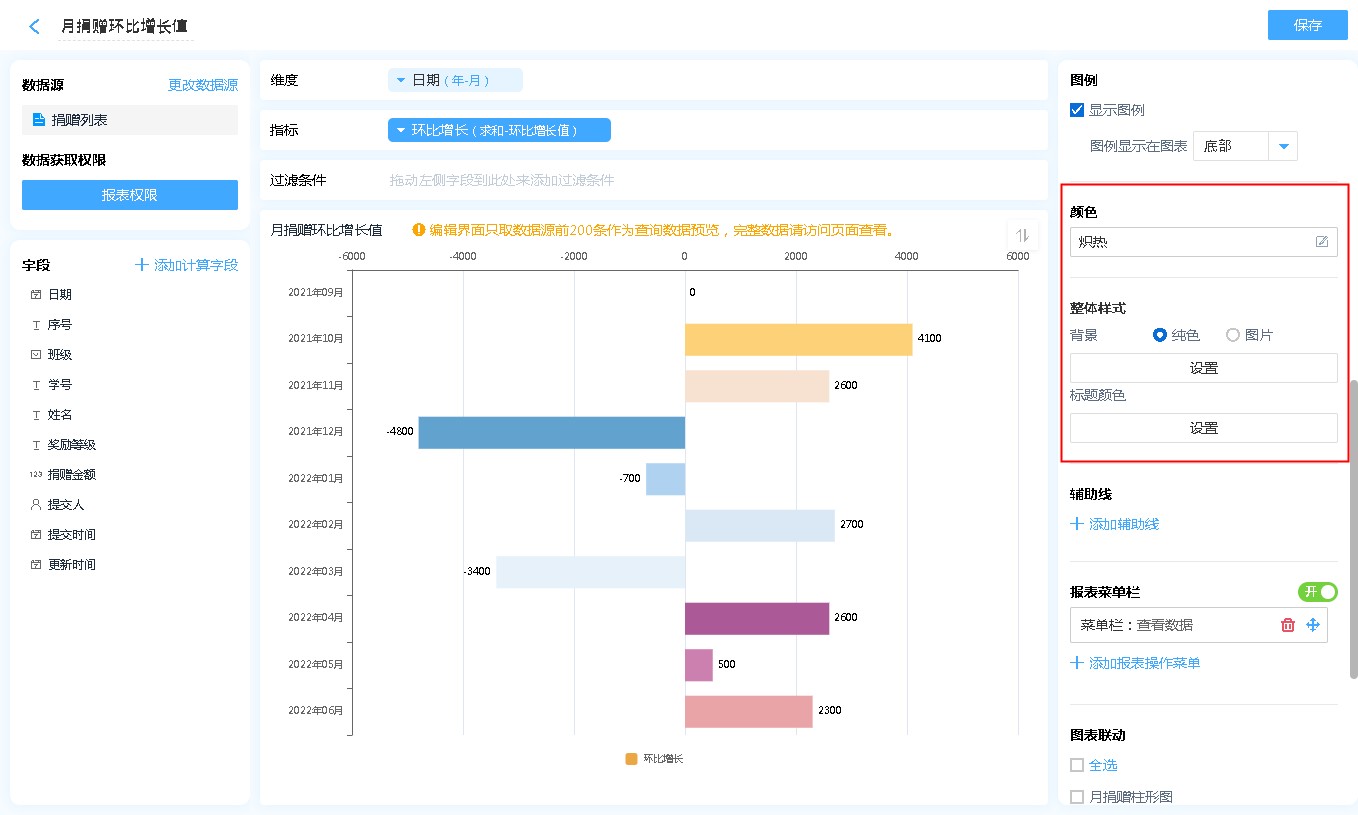
Task: Turn off the 报表菜单栏 switch
Action: [x=1317, y=592]
